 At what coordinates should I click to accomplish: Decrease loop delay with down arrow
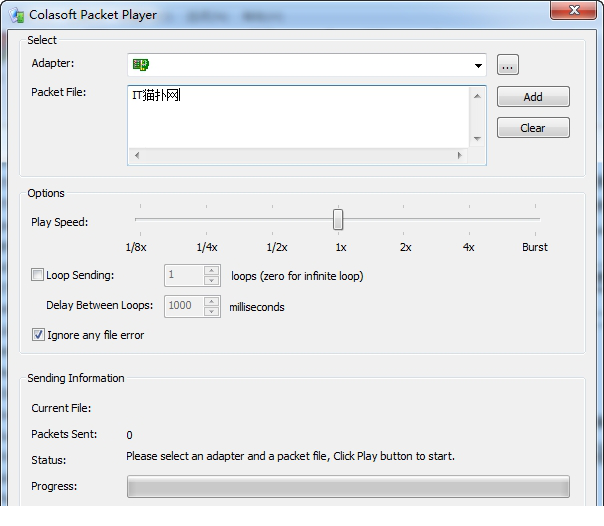[211, 311]
